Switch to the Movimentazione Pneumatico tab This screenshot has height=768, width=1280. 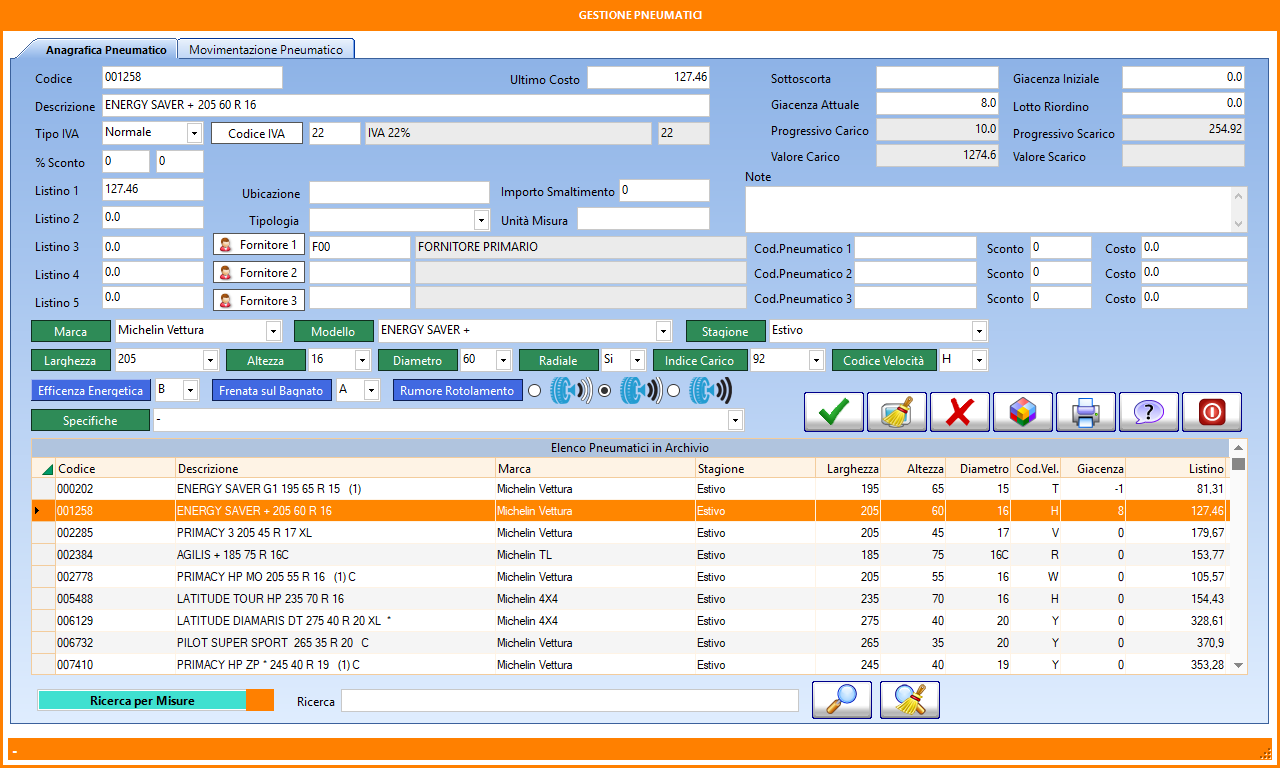[x=266, y=49]
